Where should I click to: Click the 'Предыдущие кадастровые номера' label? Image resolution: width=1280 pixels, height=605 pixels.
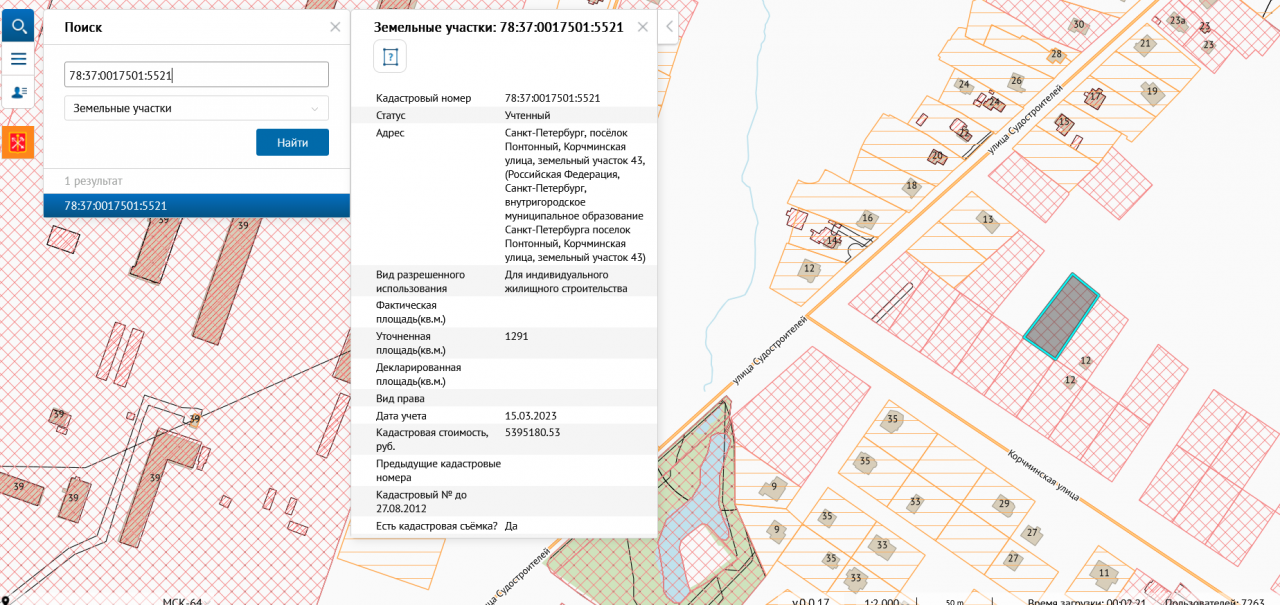pyautogui.click(x=438, y=470)
